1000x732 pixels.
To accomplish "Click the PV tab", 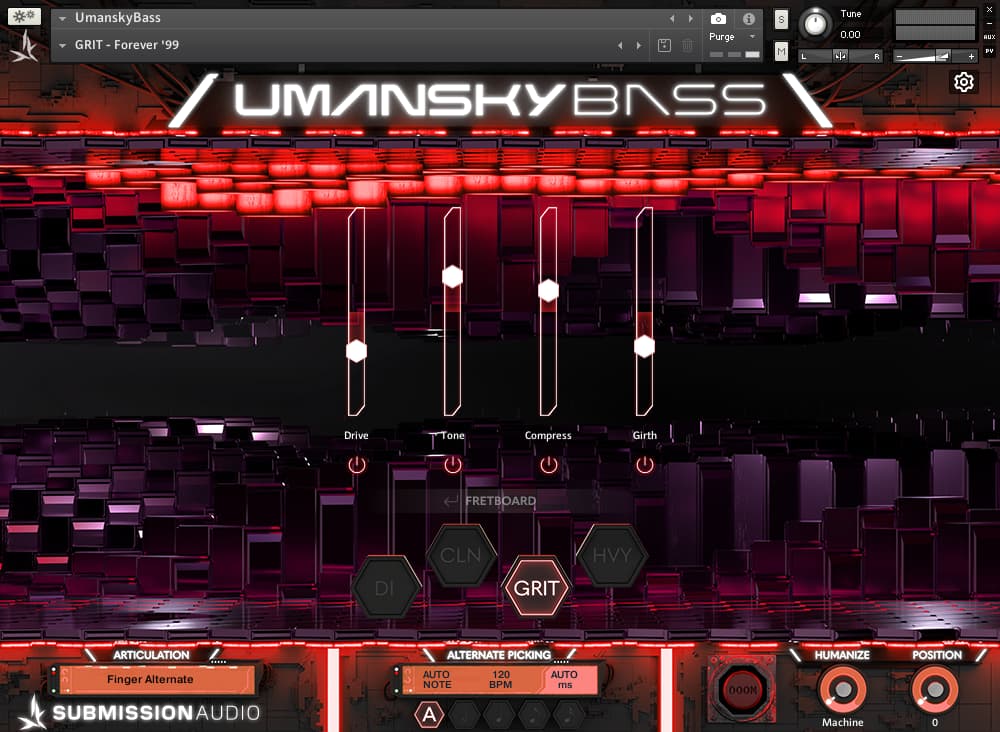I will click(x=988, y=50).
